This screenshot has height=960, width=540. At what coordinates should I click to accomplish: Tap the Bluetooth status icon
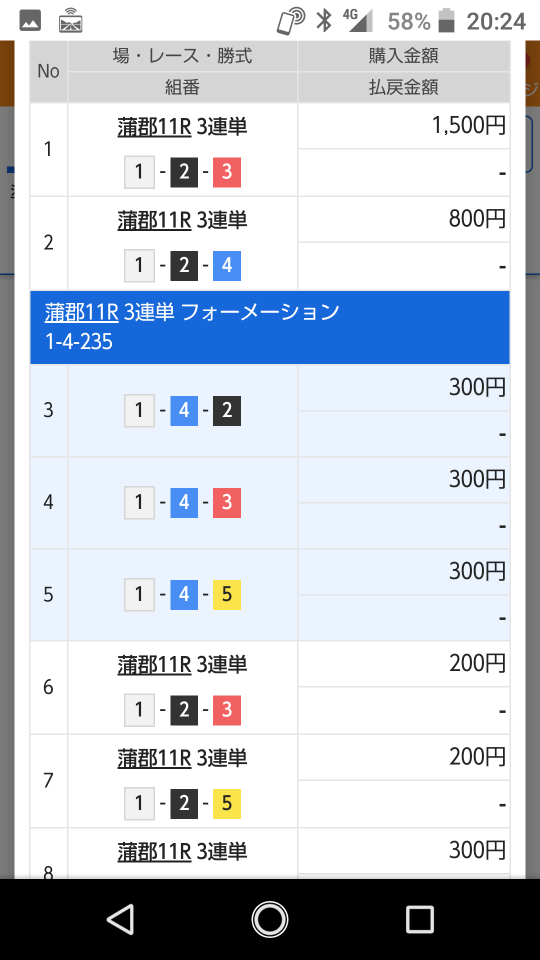[323, 21]
